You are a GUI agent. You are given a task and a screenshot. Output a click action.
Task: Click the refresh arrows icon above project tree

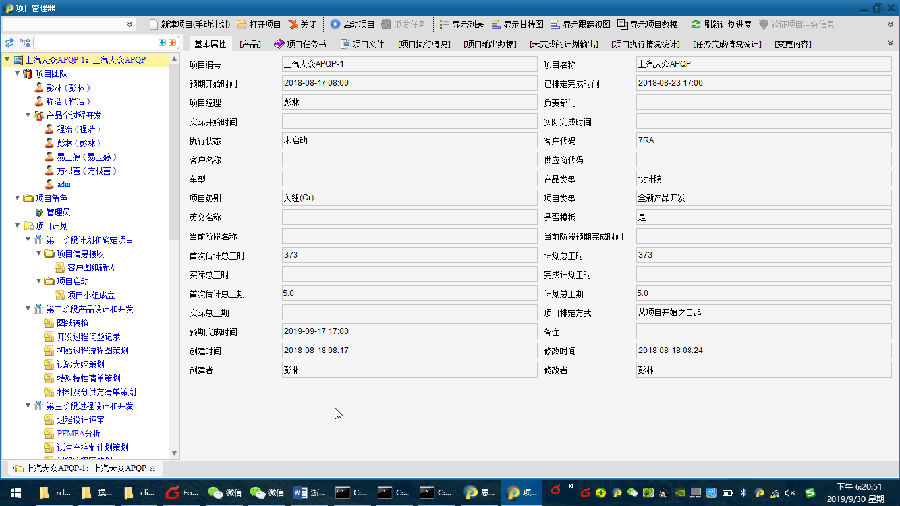point(10,44)
